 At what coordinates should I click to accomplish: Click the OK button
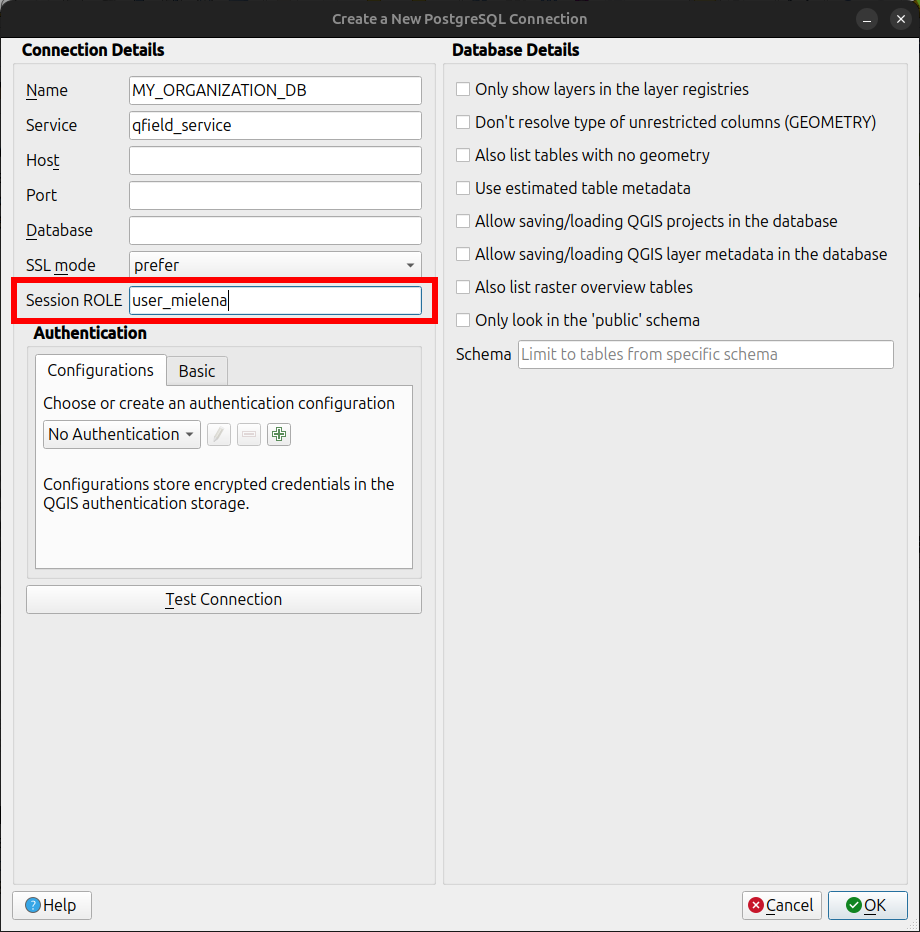867,905
